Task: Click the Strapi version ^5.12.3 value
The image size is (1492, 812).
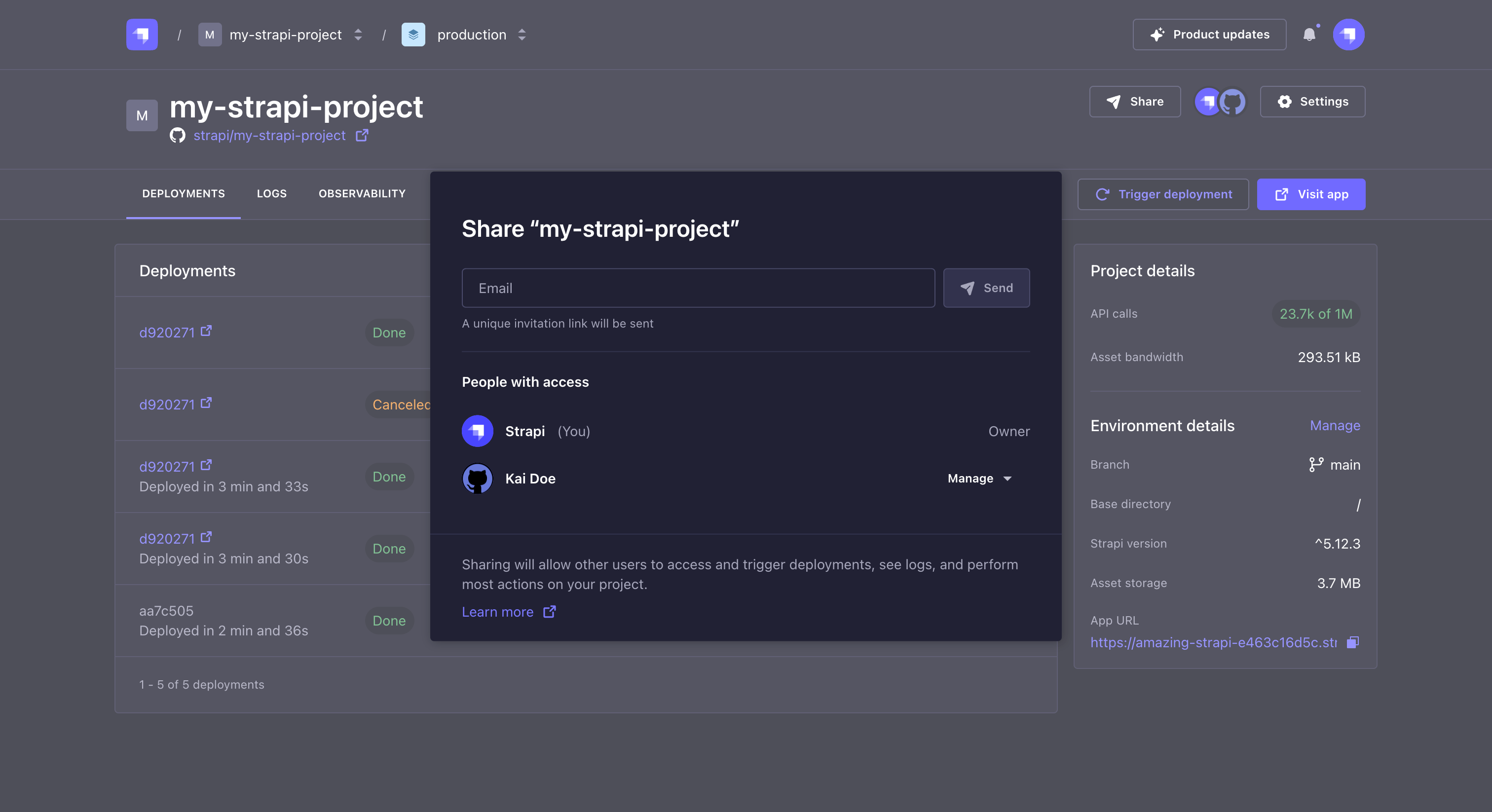Action: (x=1338, y=543)
